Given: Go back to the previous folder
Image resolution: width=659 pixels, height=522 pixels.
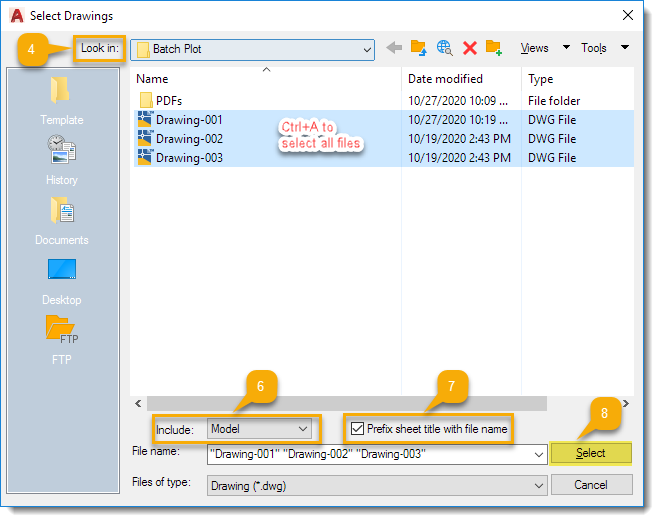Looking at the screenshot, I should [x=394, y=48].
